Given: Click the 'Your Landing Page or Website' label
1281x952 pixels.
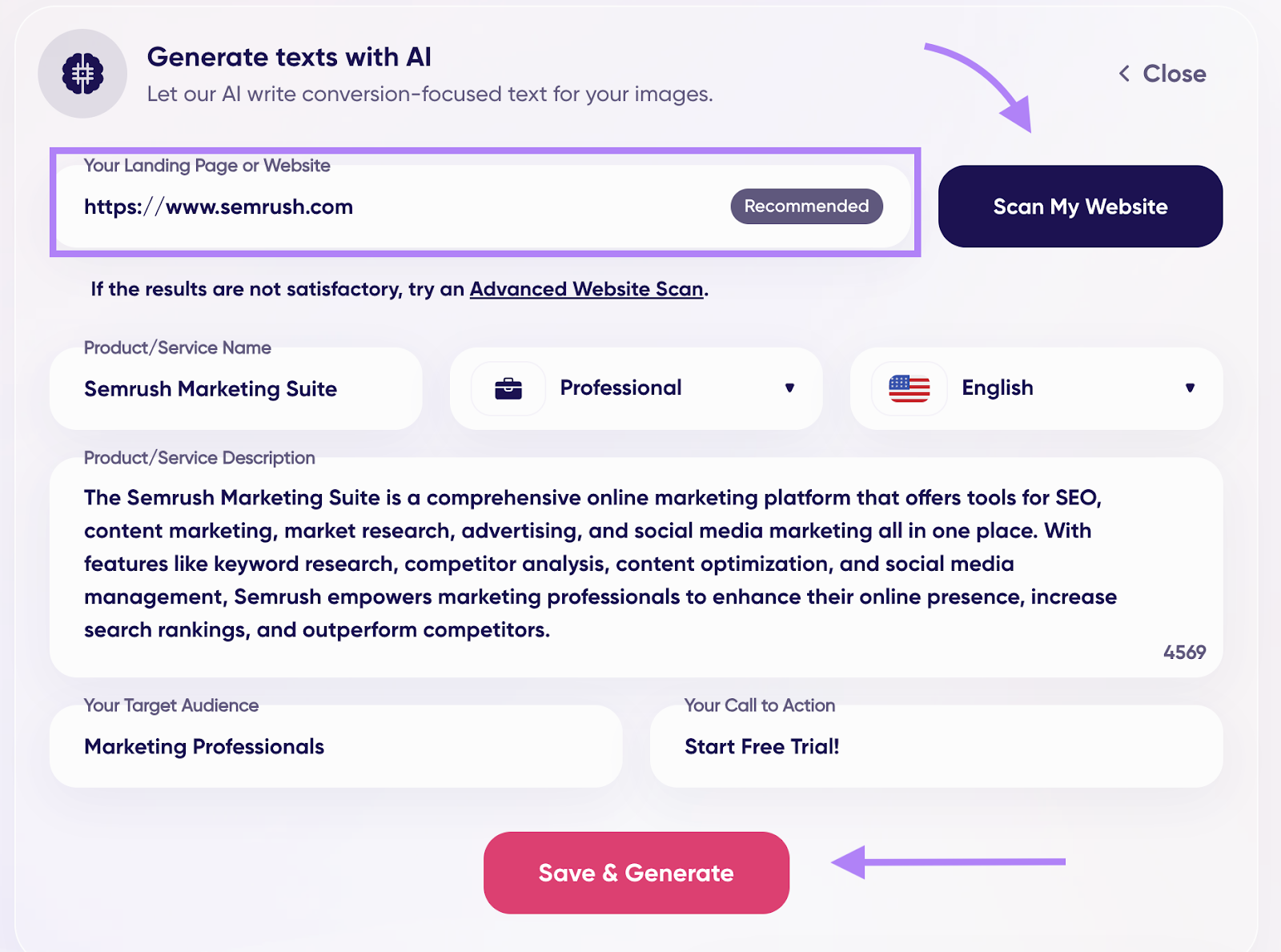Looking at the screenshot, I should click(x=207, y=166).
